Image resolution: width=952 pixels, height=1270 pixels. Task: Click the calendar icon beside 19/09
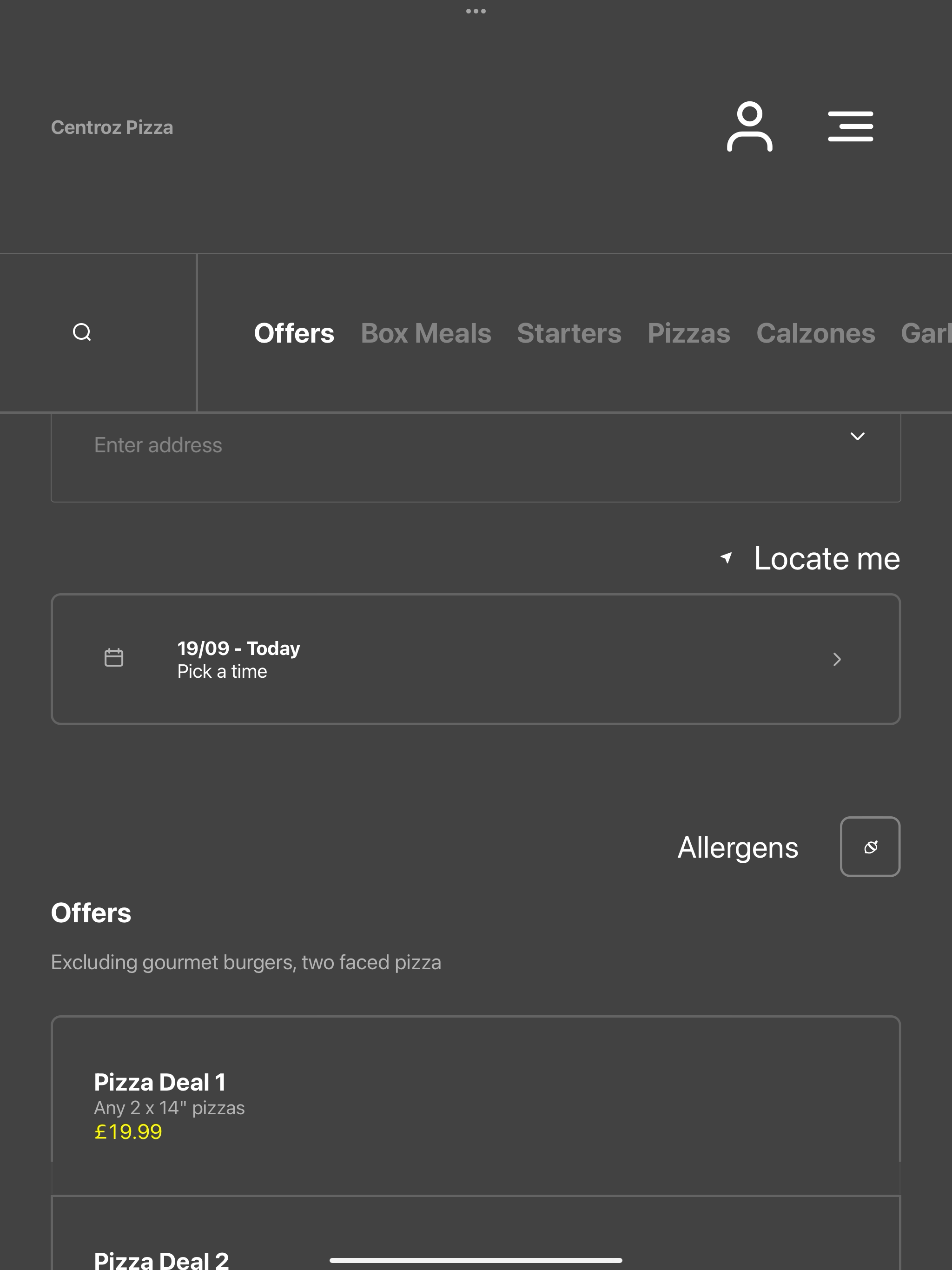tap(114, 658)
